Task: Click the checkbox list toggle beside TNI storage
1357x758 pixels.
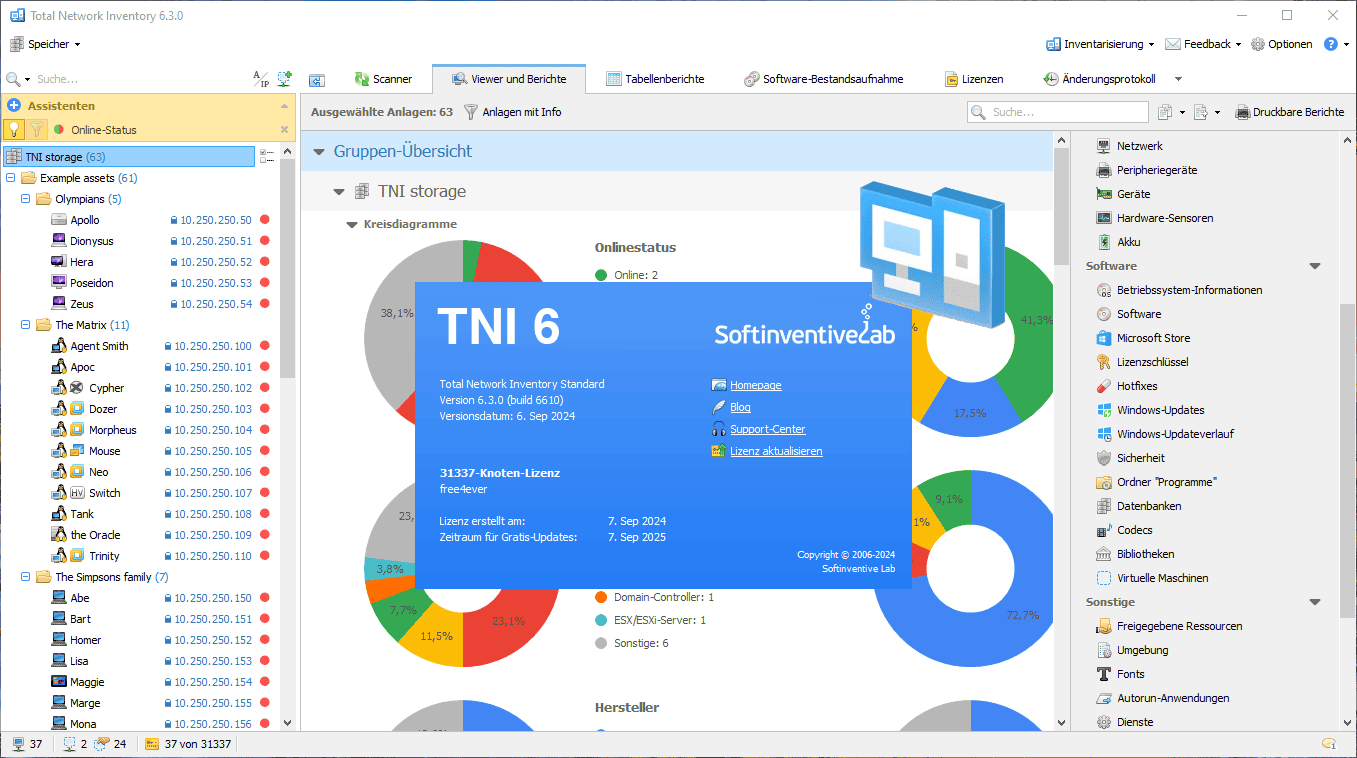Action: pyautogui.click(x=267, y=156)
